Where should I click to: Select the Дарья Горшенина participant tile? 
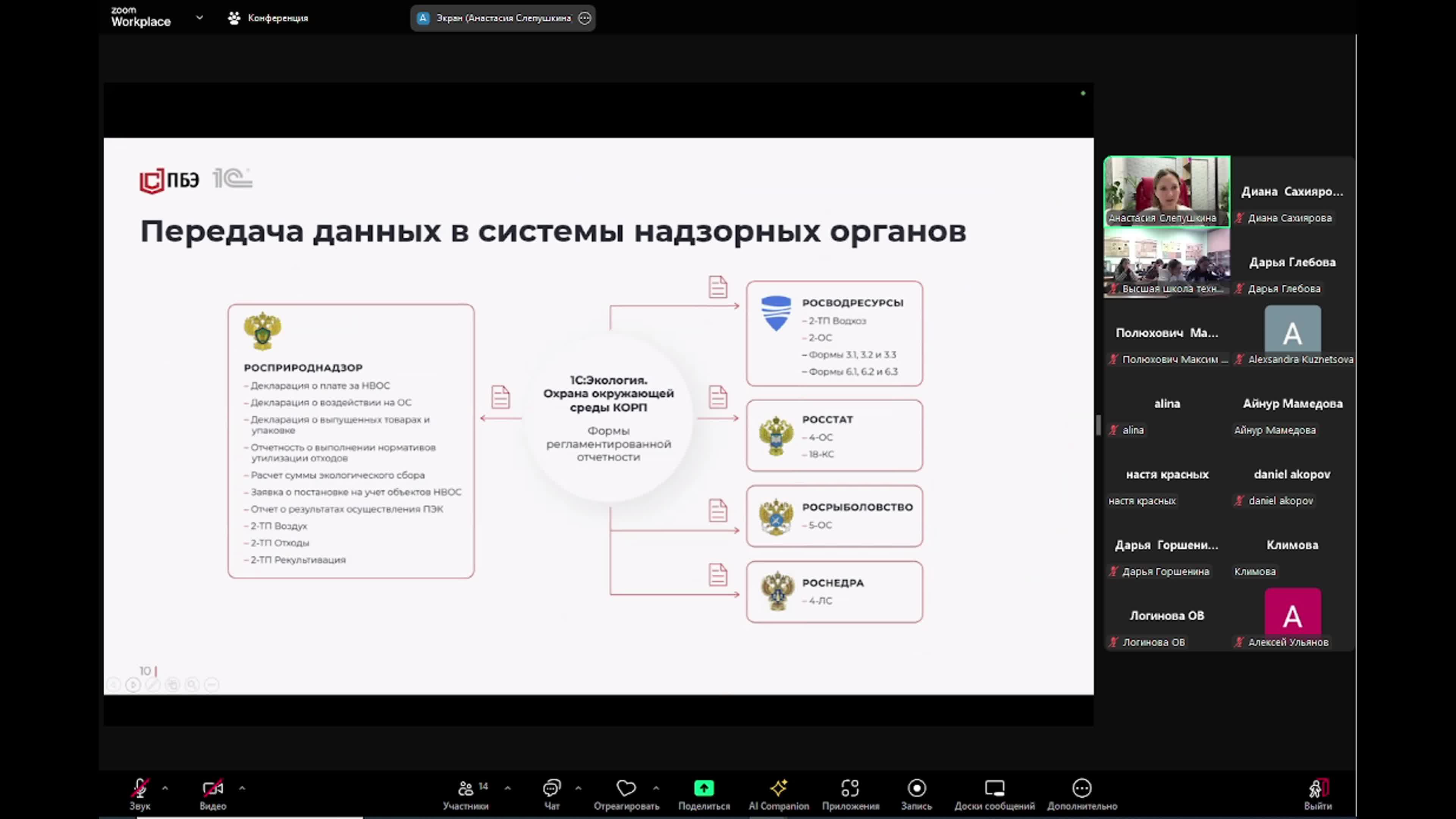pos(1167,545)
